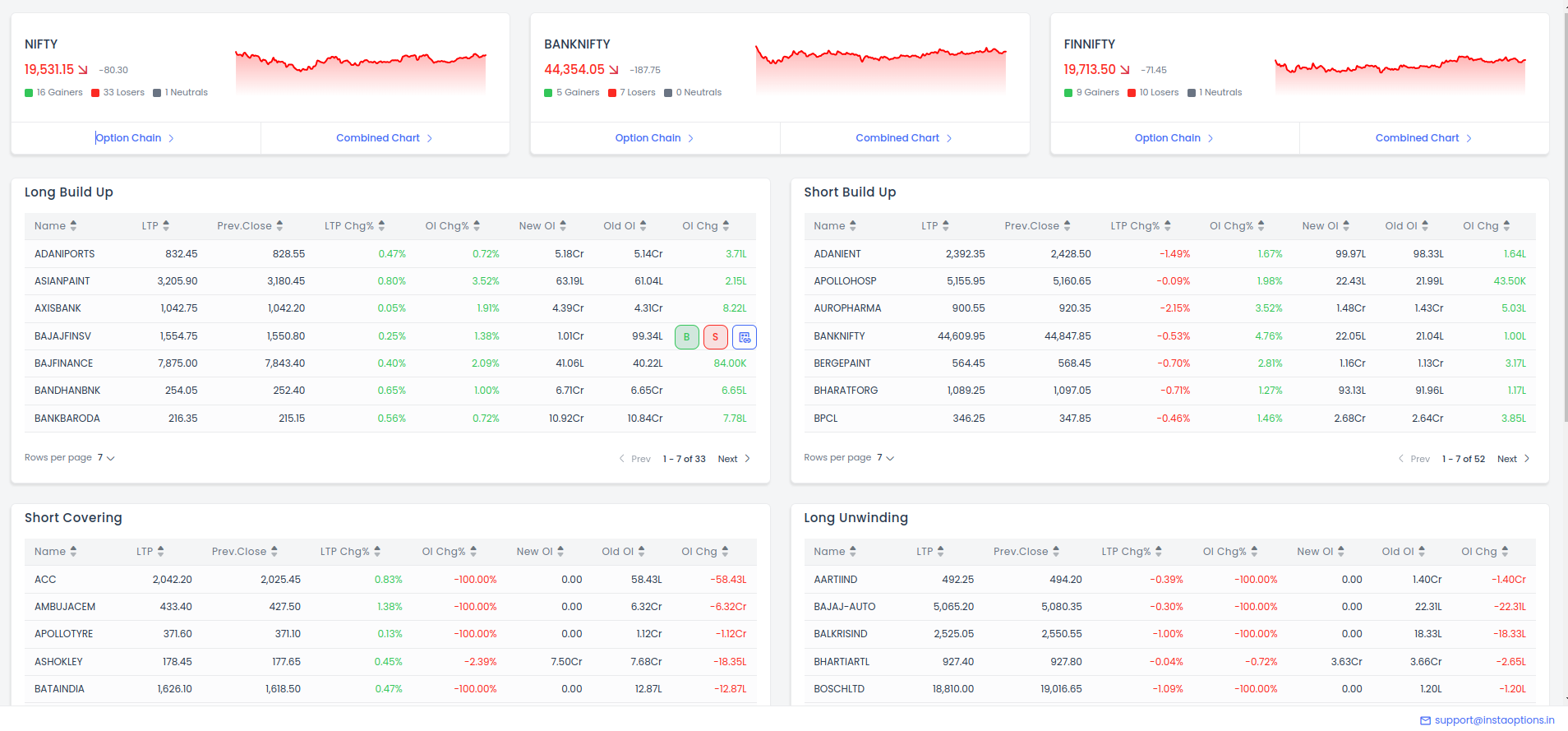Screen dimensions: 1568x731
Task: Click the green B buy button for BAJAJFINSV
Action: click(x=686, y=337)
